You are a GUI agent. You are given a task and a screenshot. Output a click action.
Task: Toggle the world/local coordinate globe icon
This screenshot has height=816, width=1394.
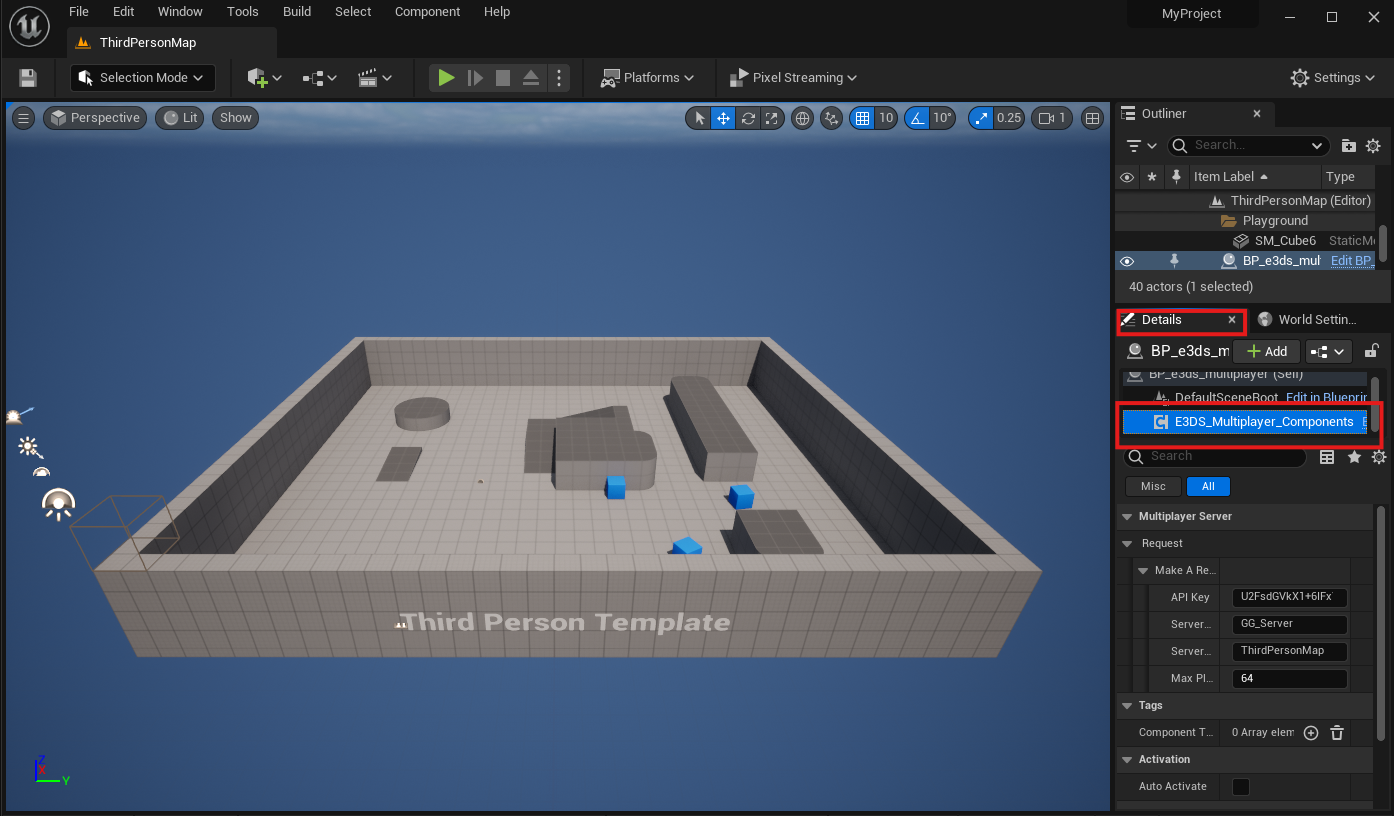pyautogui.click(x=802, y=118)
